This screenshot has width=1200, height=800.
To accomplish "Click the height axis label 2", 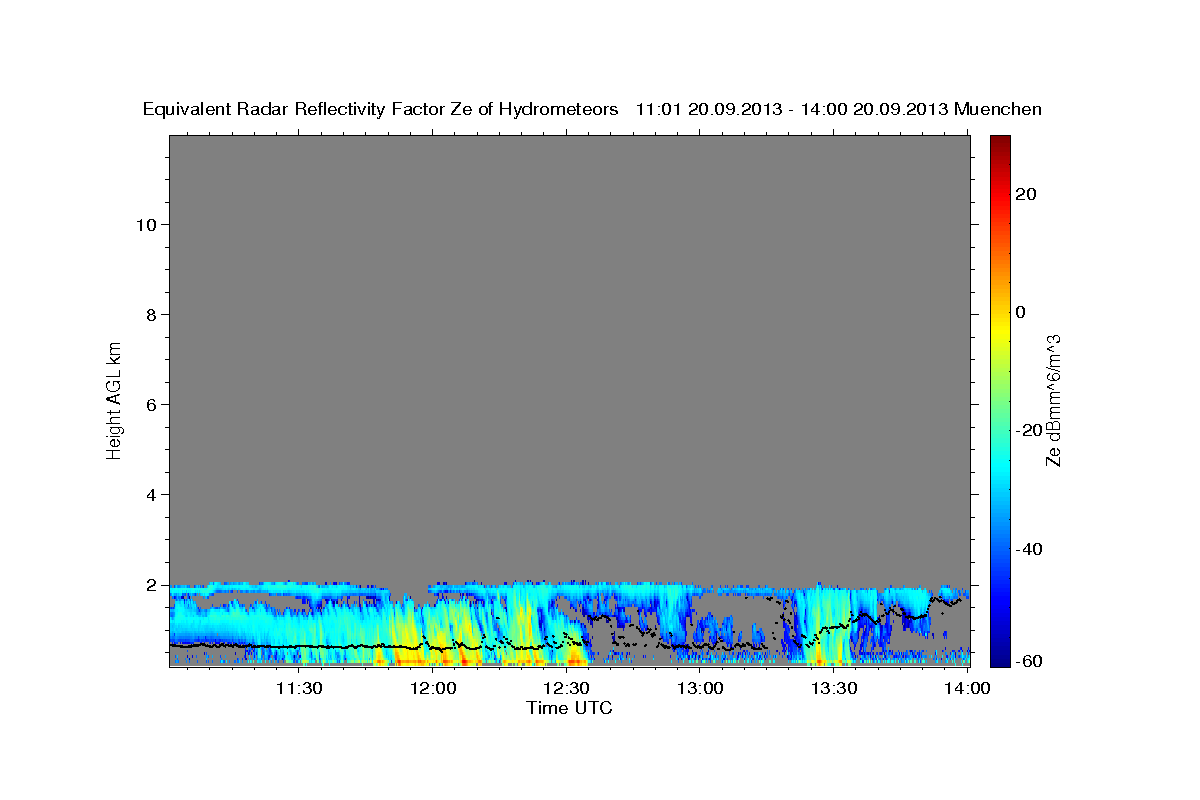I will [149, 584].
